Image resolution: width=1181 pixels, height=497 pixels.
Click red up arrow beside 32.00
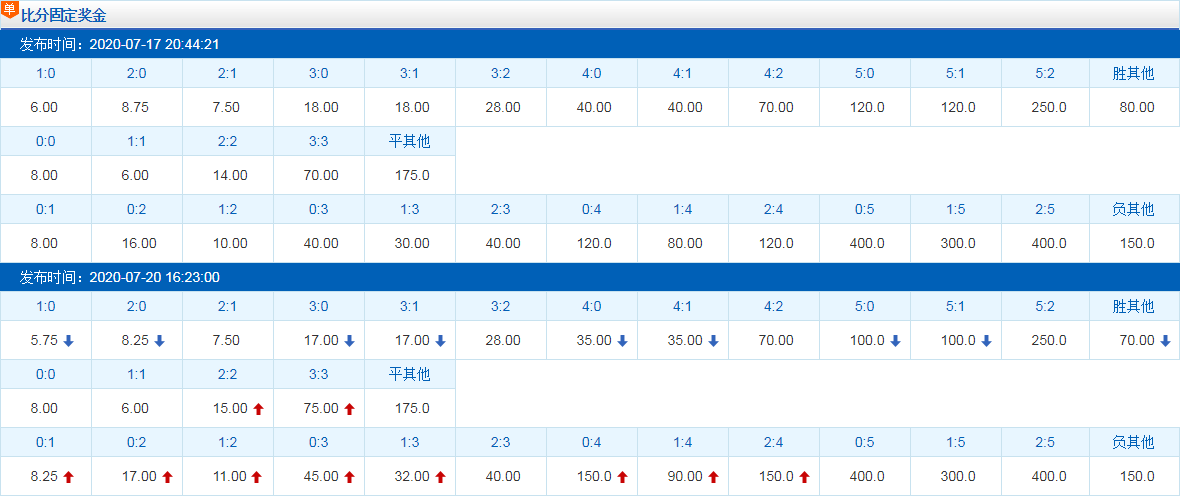[441, 477]
